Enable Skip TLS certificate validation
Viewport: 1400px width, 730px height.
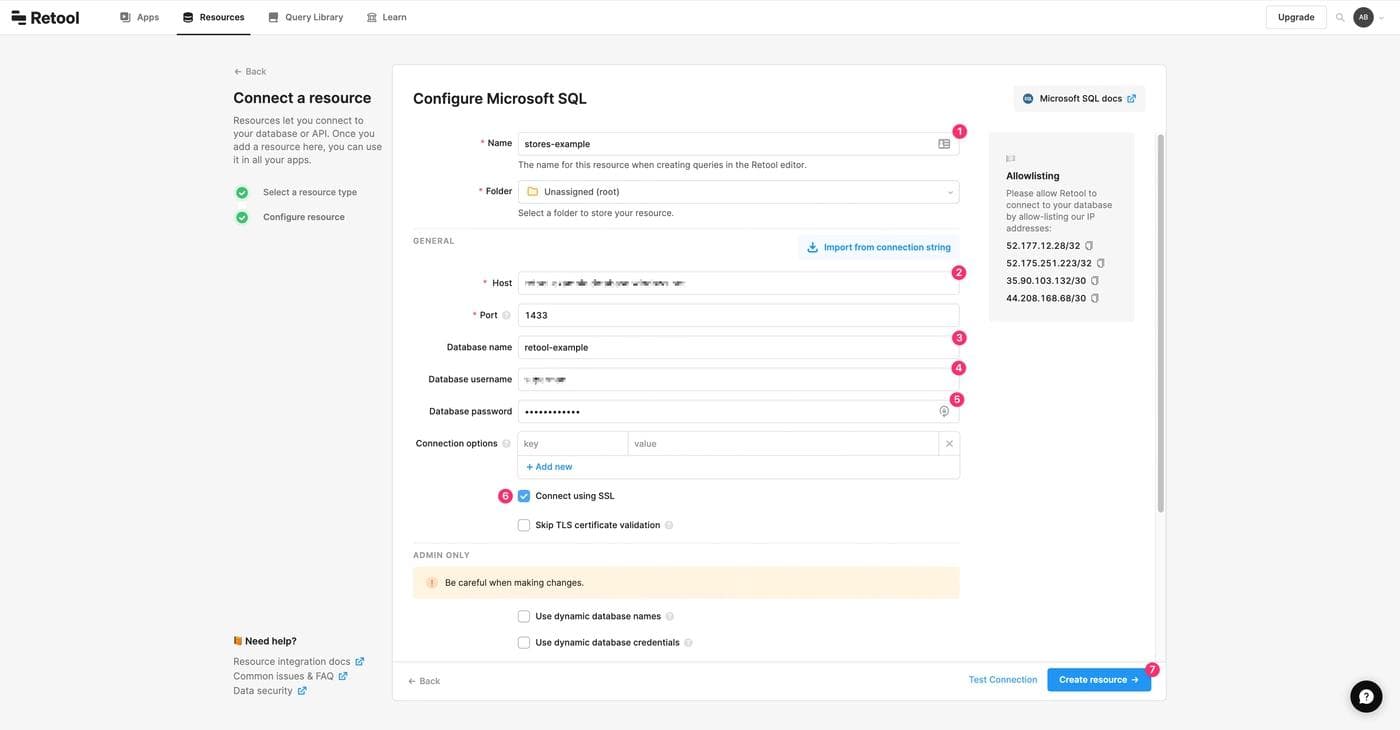[x=524, y=525]
